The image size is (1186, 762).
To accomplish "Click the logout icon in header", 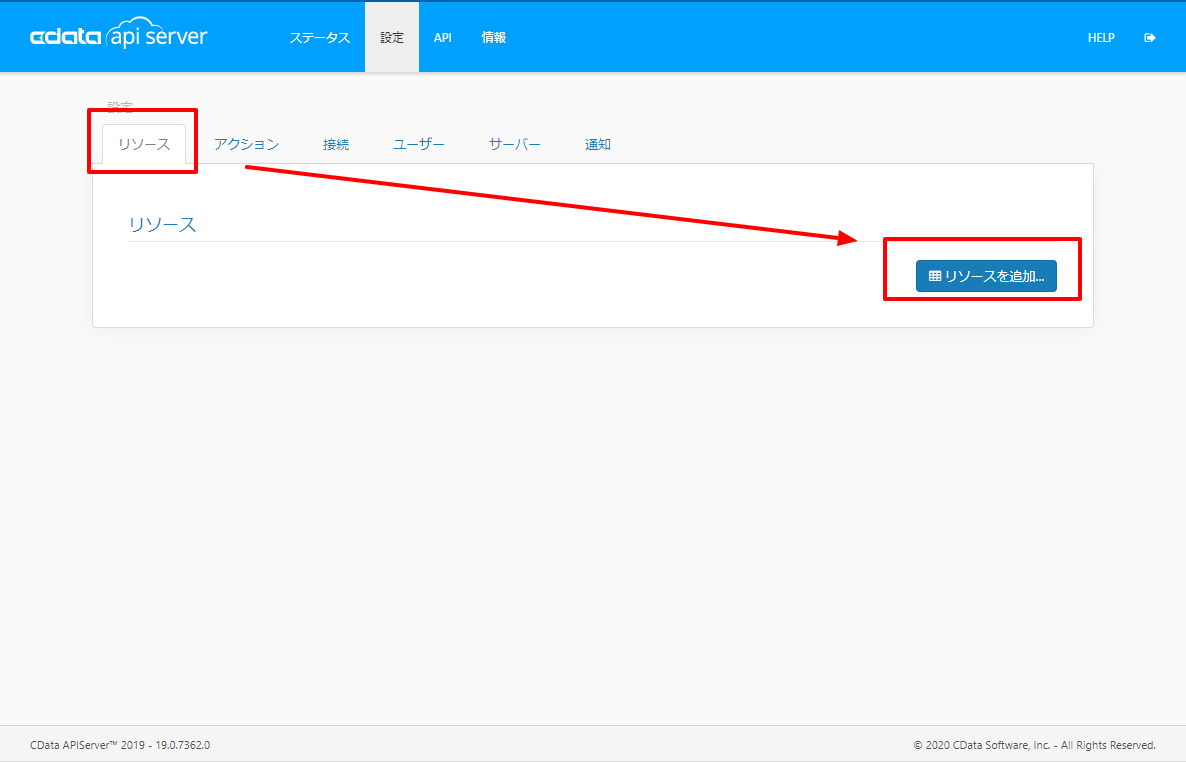I will click(x=1150, y=38).
